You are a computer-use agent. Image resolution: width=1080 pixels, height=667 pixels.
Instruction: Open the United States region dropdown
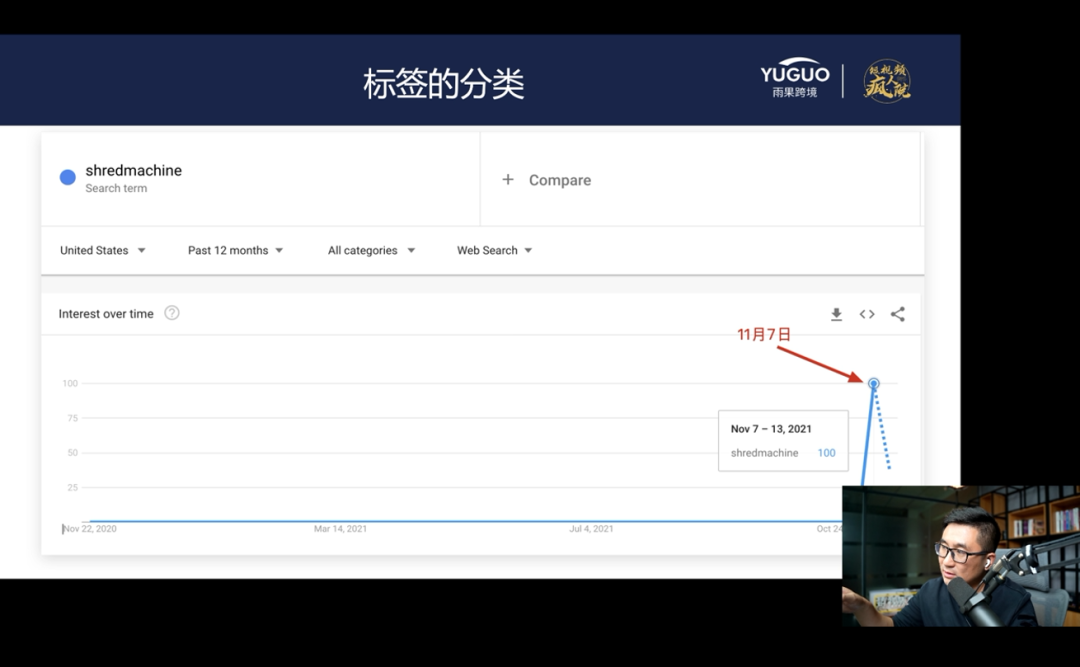click(x=103, y=250)
